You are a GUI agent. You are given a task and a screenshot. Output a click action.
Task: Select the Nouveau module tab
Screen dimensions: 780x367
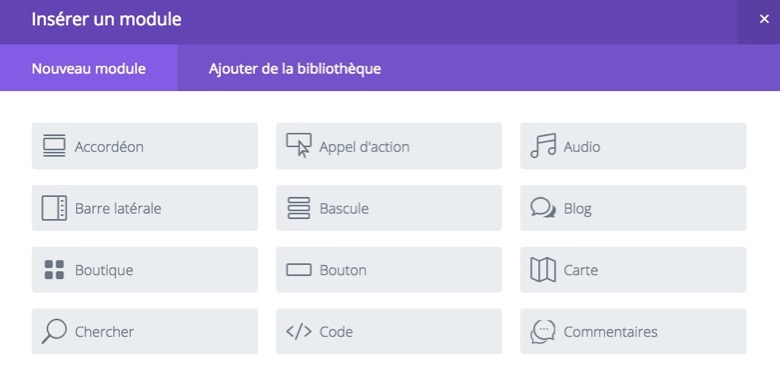click(89, 68)
